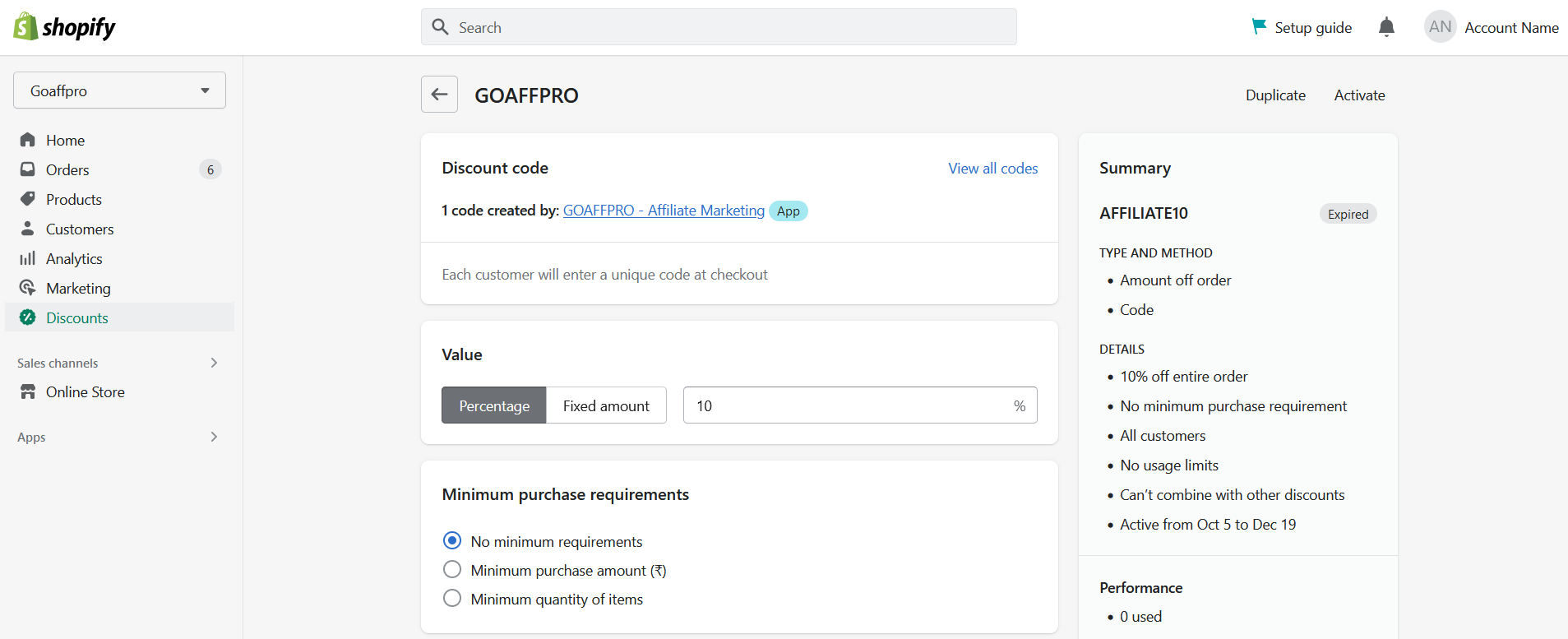This screenshot has height=639, width=1568.
Task: Expand the Sales channels section
Action: click(x=214, y=363)
